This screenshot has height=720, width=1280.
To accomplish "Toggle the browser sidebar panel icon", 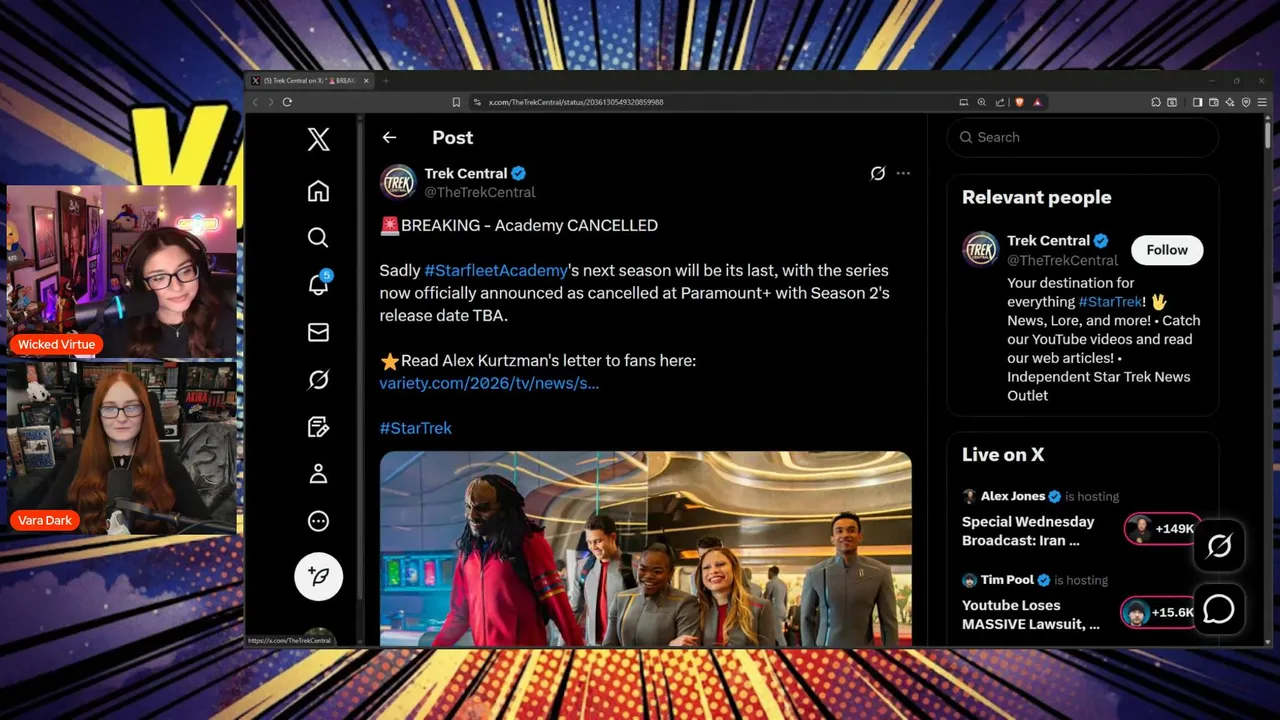I will coord(1197,102).
